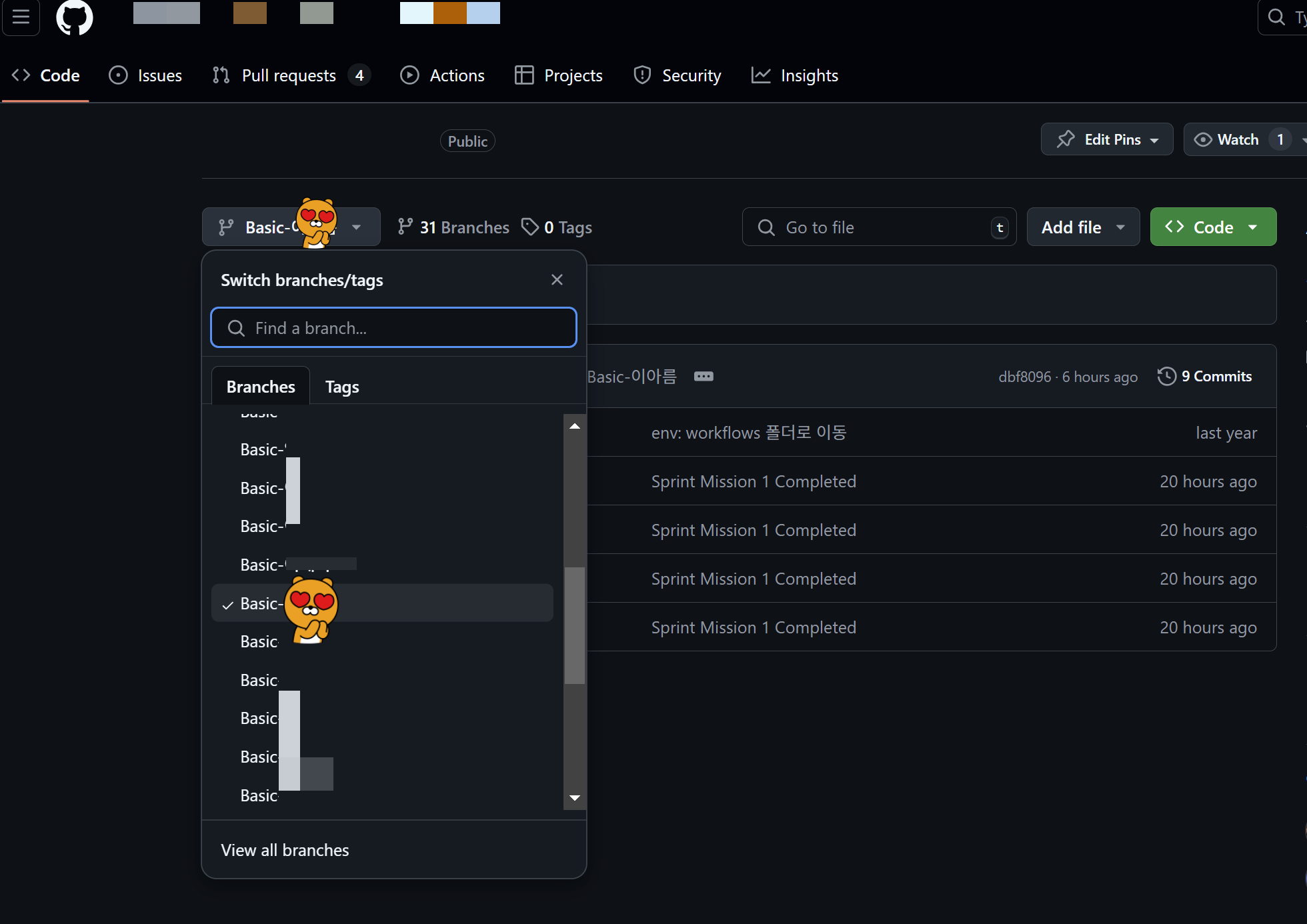1307x924 pixels.
Task: Select the checked current branch item
Action: tap(382, 603)
